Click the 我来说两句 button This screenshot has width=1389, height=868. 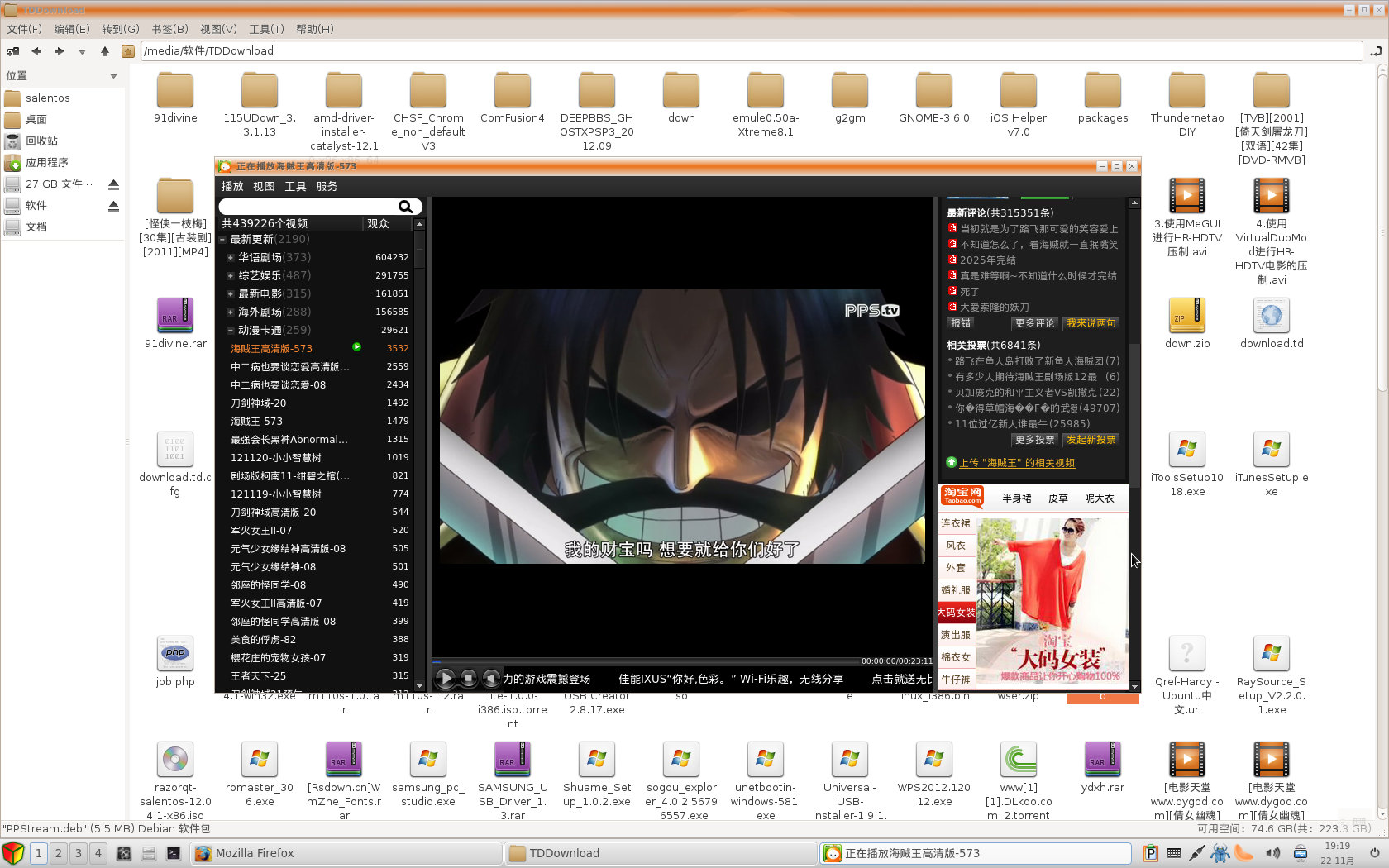coord(1091,323)
